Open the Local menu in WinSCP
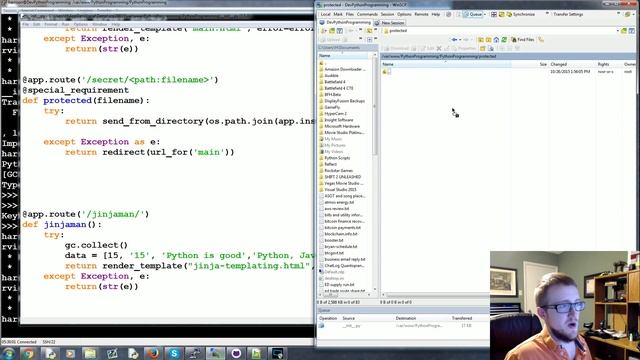This screenshot has height=360, width=640. click(x=325, y=14)
